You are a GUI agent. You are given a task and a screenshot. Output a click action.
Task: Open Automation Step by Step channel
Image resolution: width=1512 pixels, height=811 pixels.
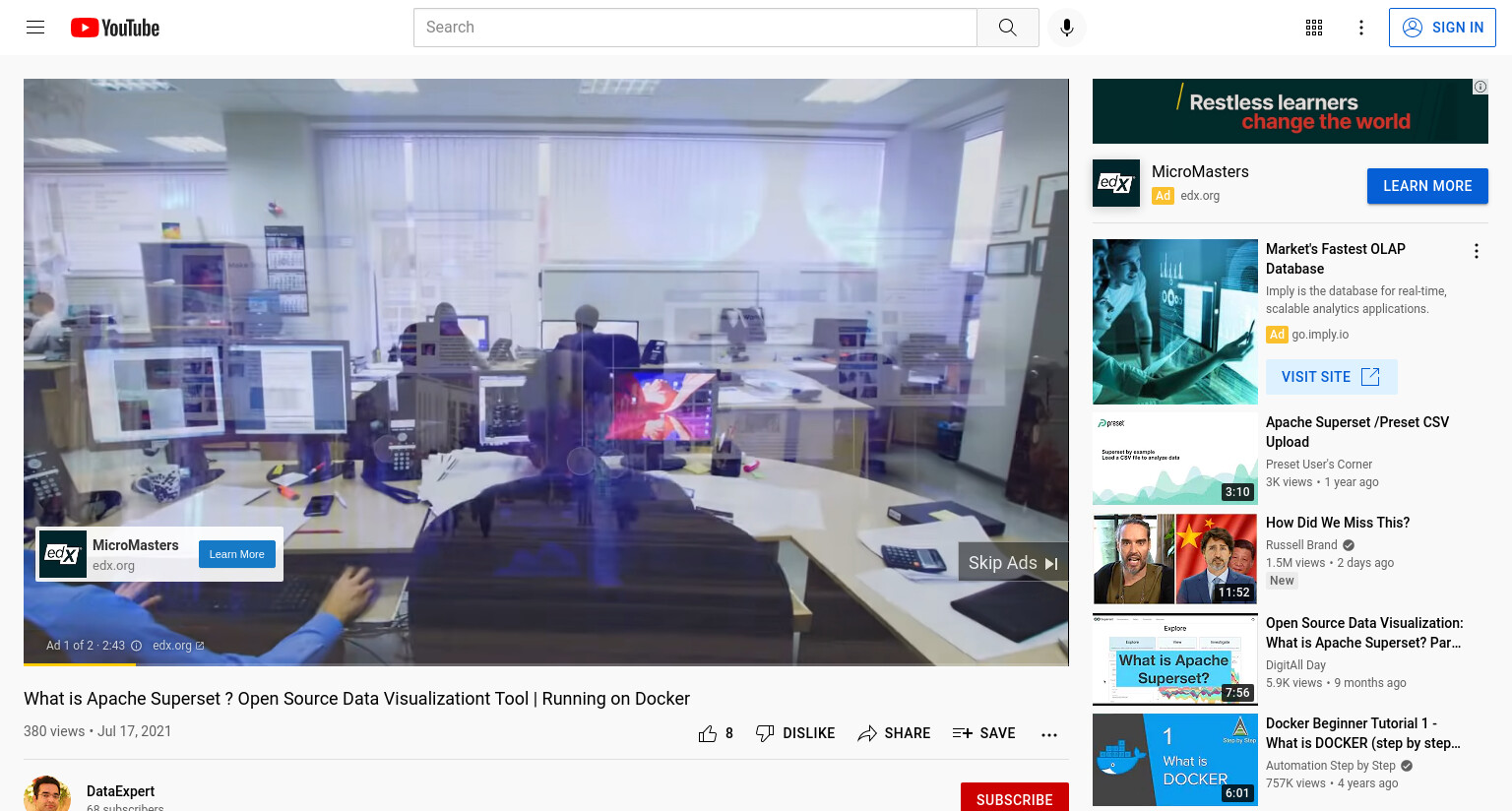[1331, 766]
